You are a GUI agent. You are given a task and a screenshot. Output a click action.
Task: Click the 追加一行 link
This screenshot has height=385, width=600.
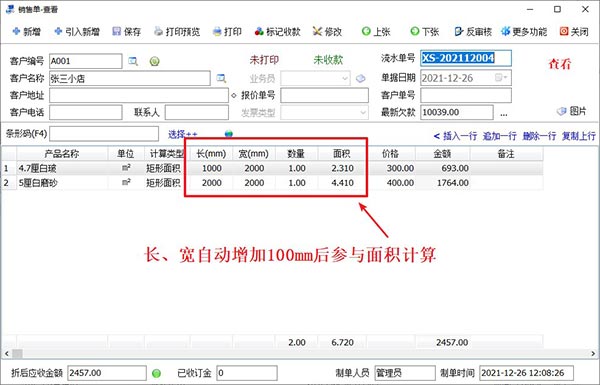(499, 136)
